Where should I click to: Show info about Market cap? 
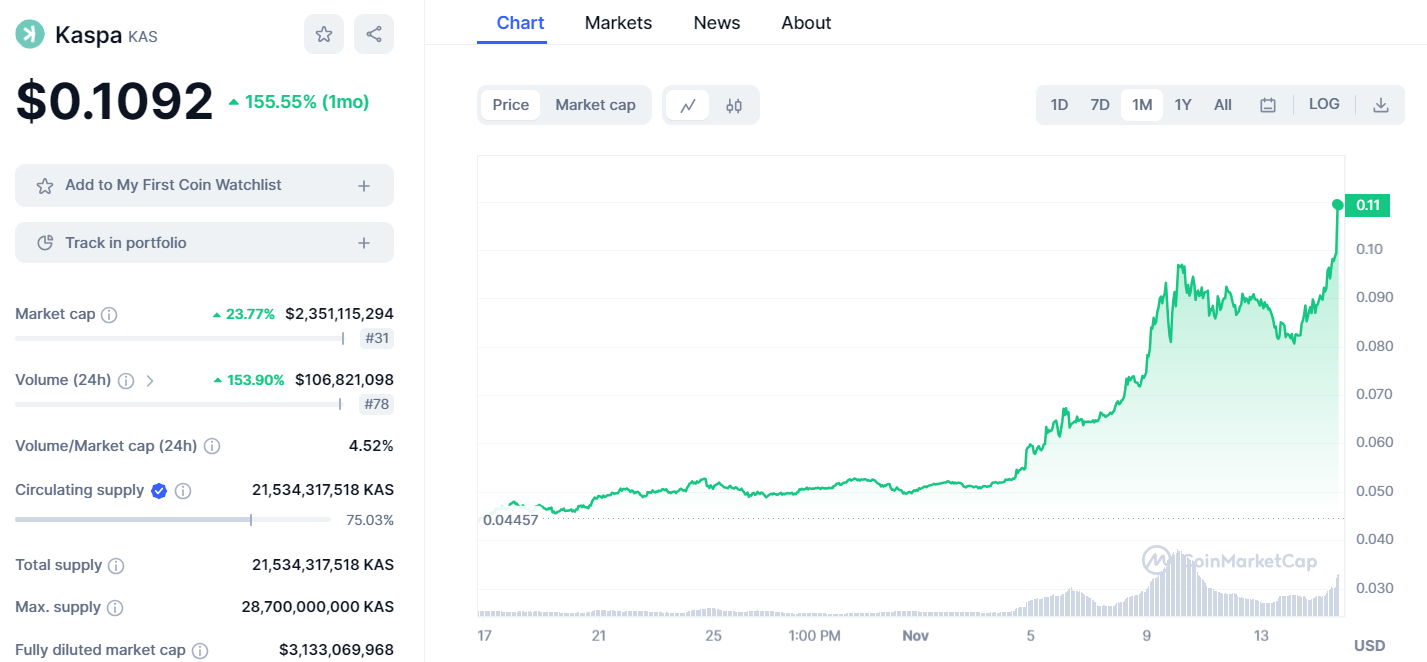click(109, 314)
